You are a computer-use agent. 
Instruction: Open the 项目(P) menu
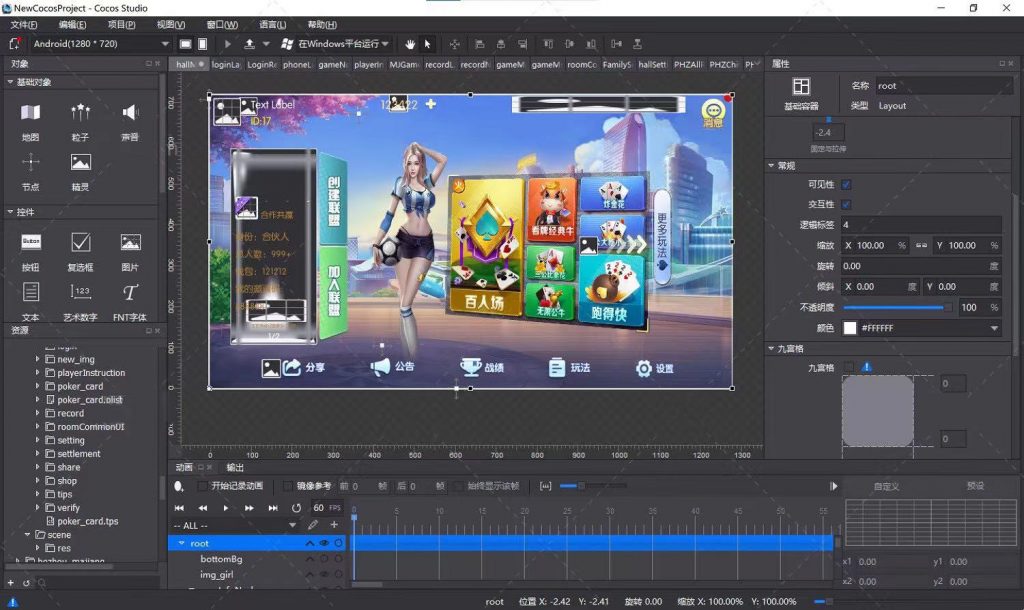point(122,24)
